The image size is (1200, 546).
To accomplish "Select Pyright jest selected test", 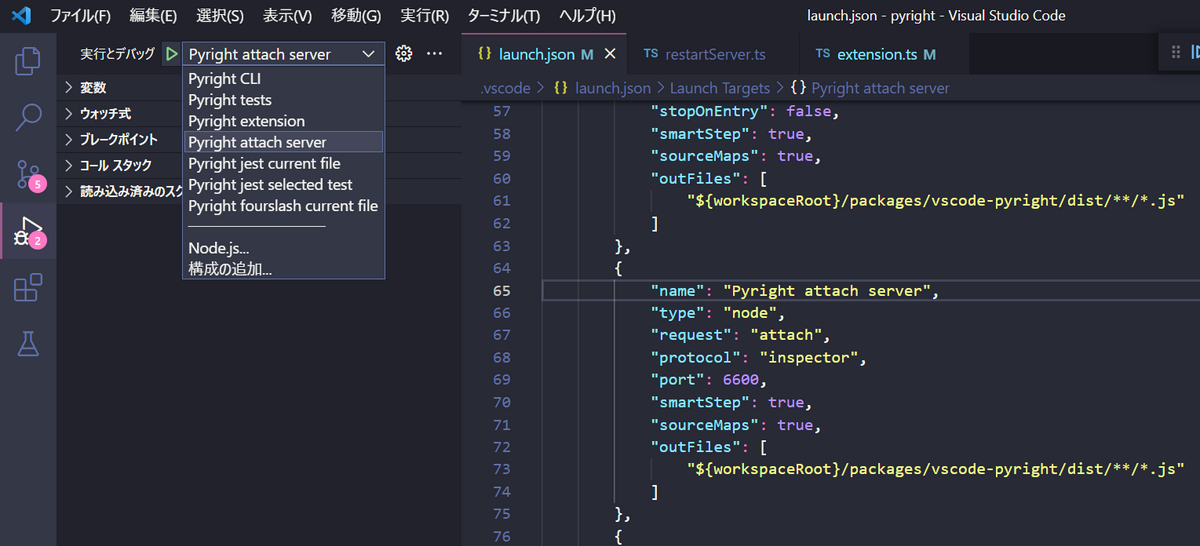I will click(x=283, y=184).
